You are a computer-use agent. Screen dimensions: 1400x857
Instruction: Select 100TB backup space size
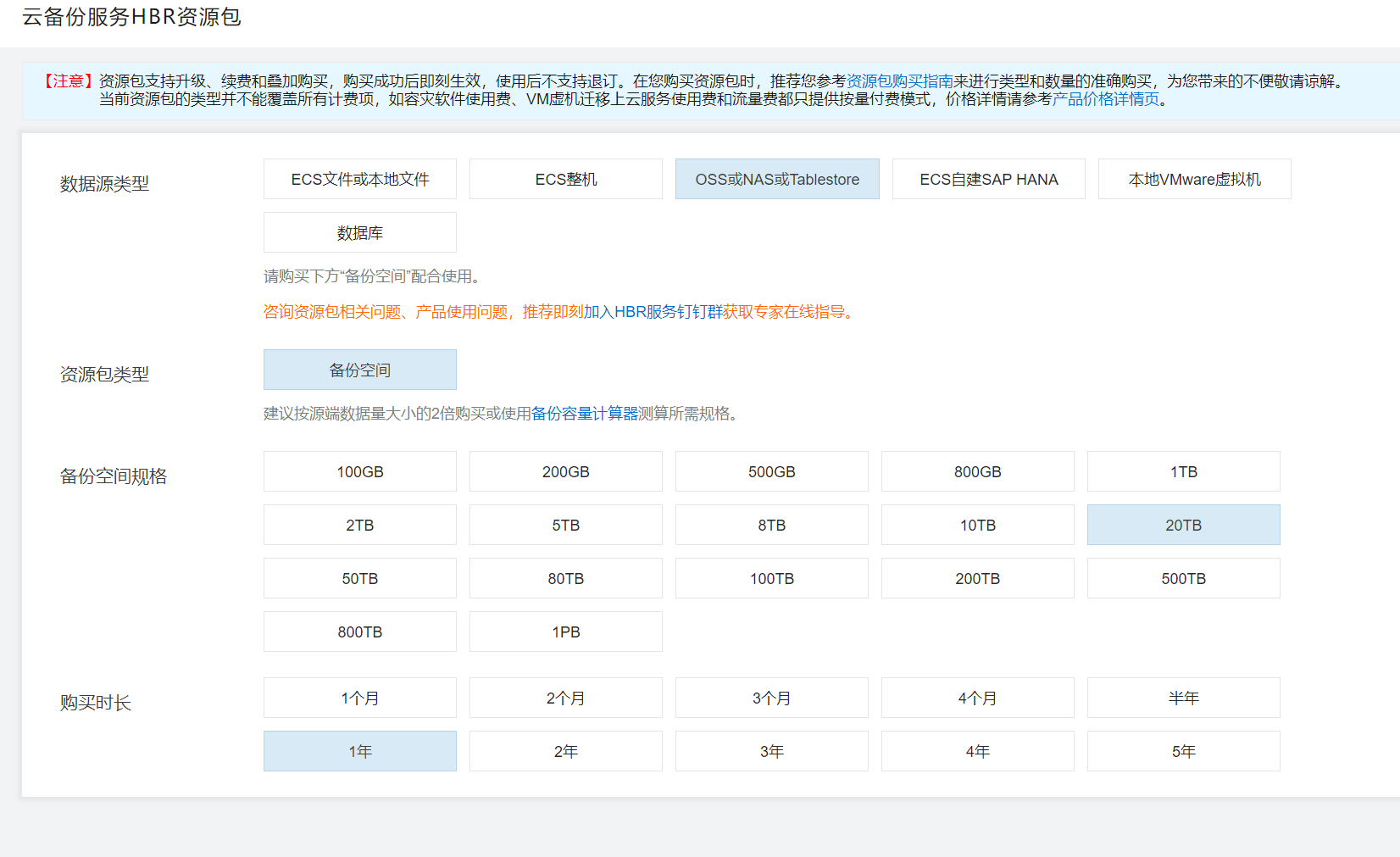[x=772, y=578]
